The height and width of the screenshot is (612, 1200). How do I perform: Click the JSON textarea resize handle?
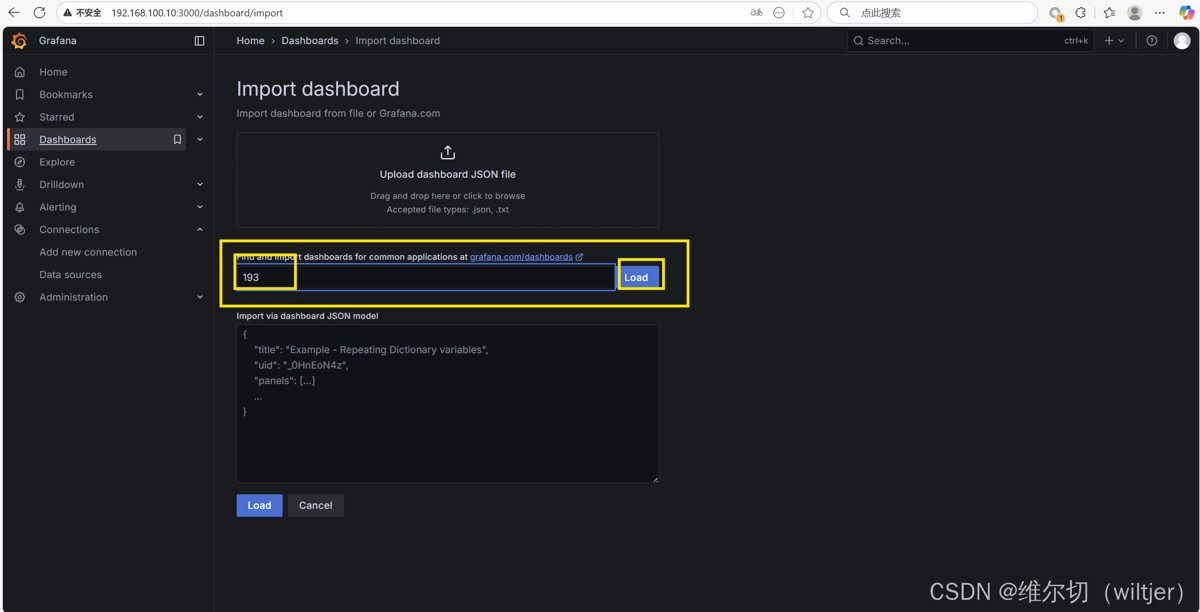tap(655, 479)
